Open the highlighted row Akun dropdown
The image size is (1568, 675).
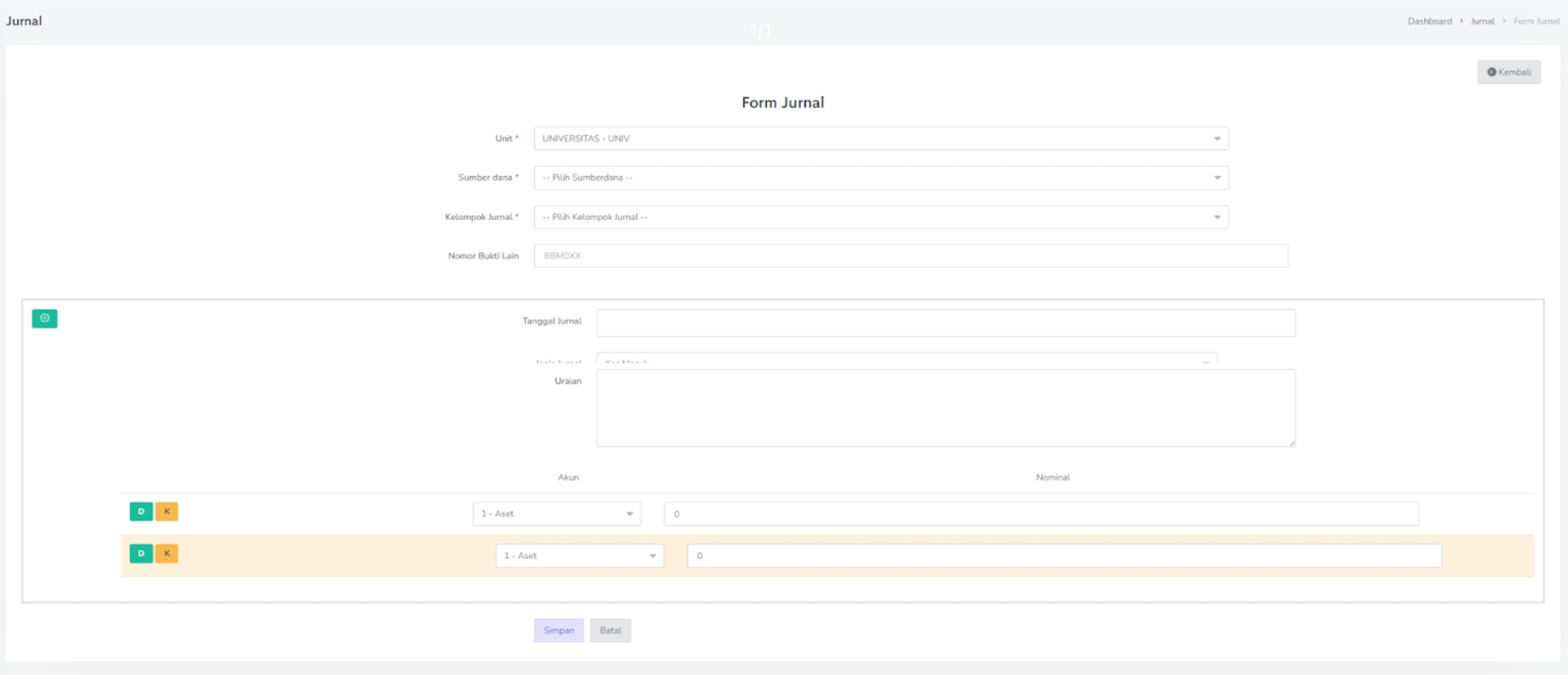pyautogui.click(x=579, y=556)
